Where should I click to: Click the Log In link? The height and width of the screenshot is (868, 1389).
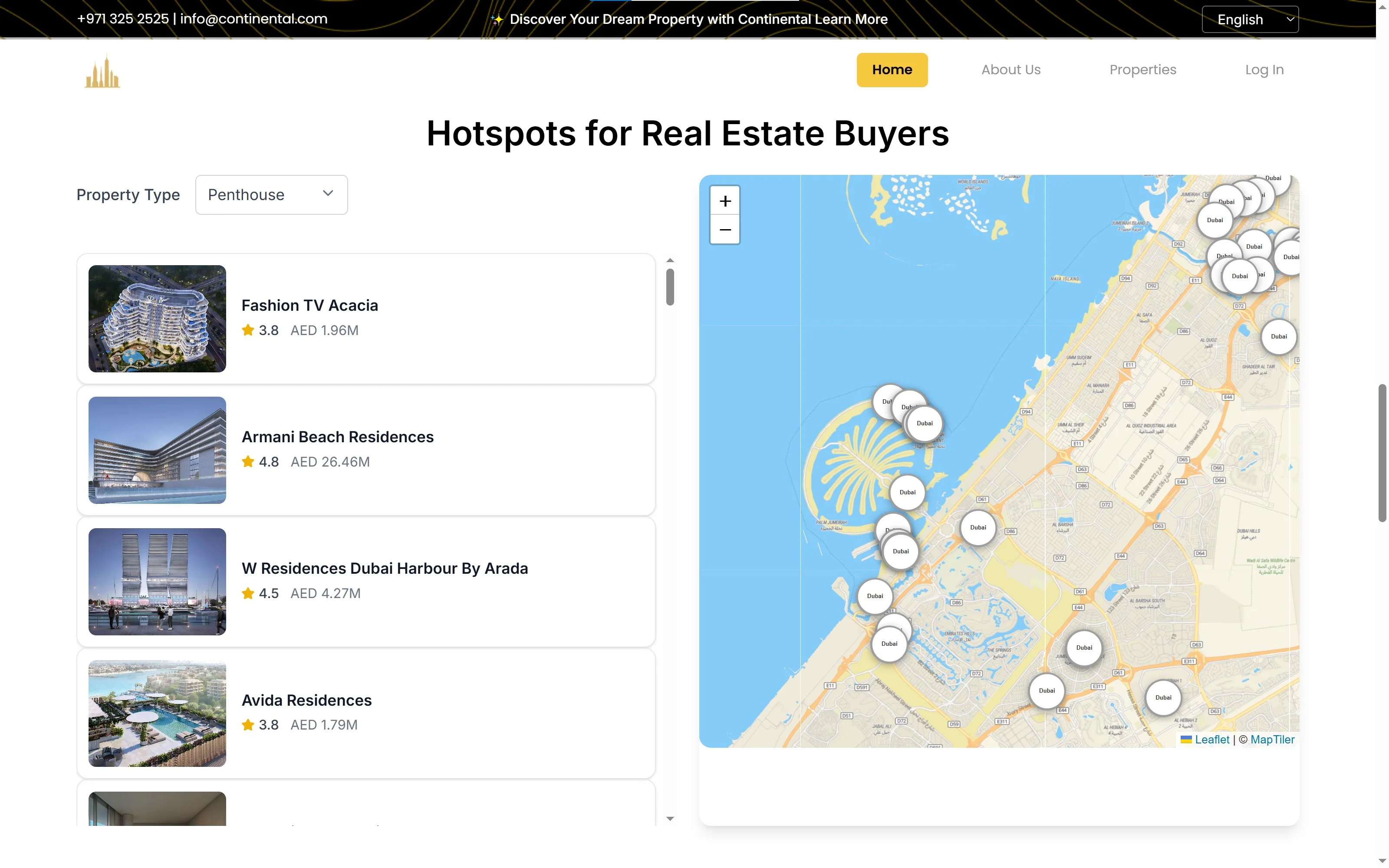point(1264,69)
